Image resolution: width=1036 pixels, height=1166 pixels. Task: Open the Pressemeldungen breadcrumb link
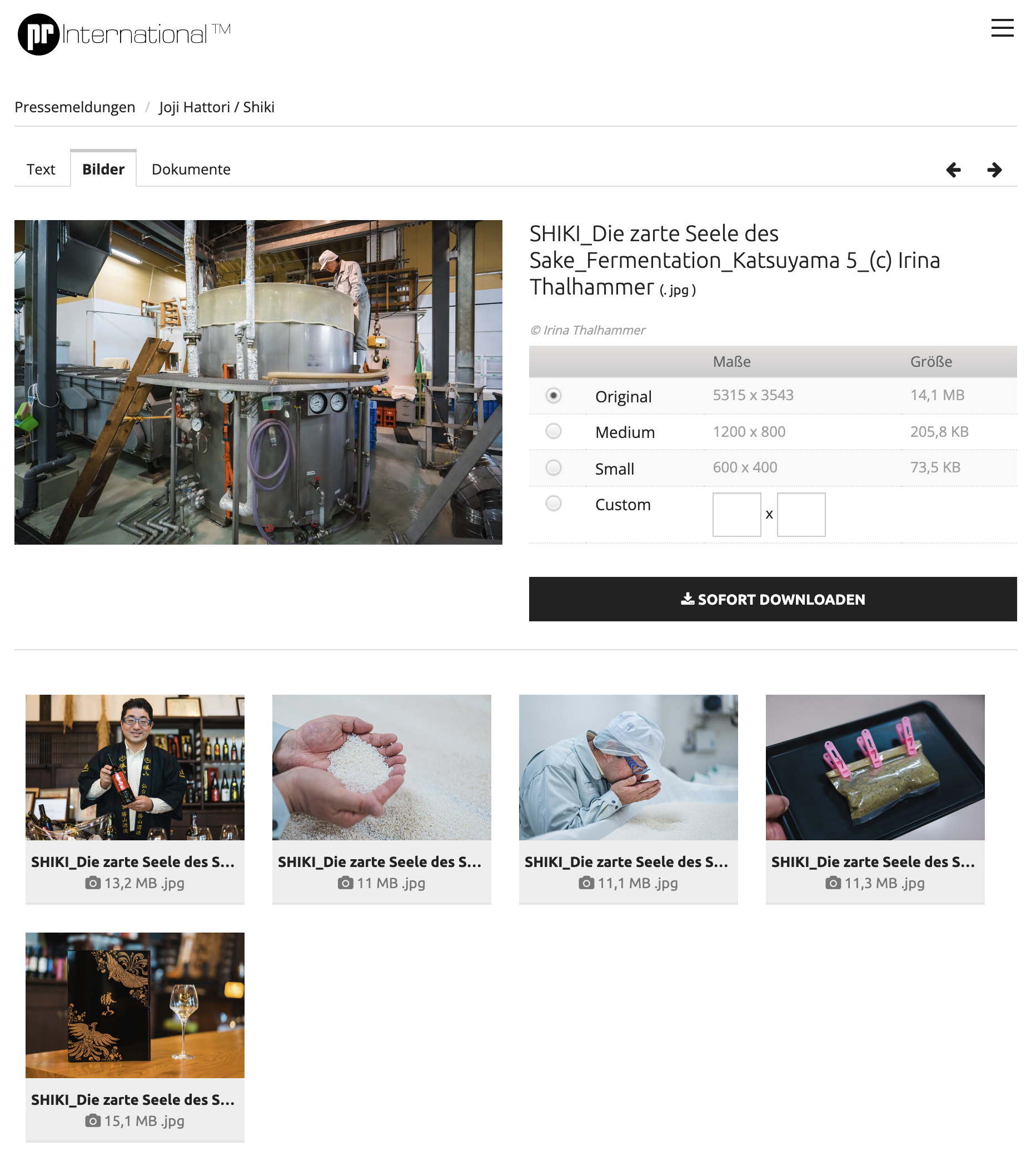[74, 107]
